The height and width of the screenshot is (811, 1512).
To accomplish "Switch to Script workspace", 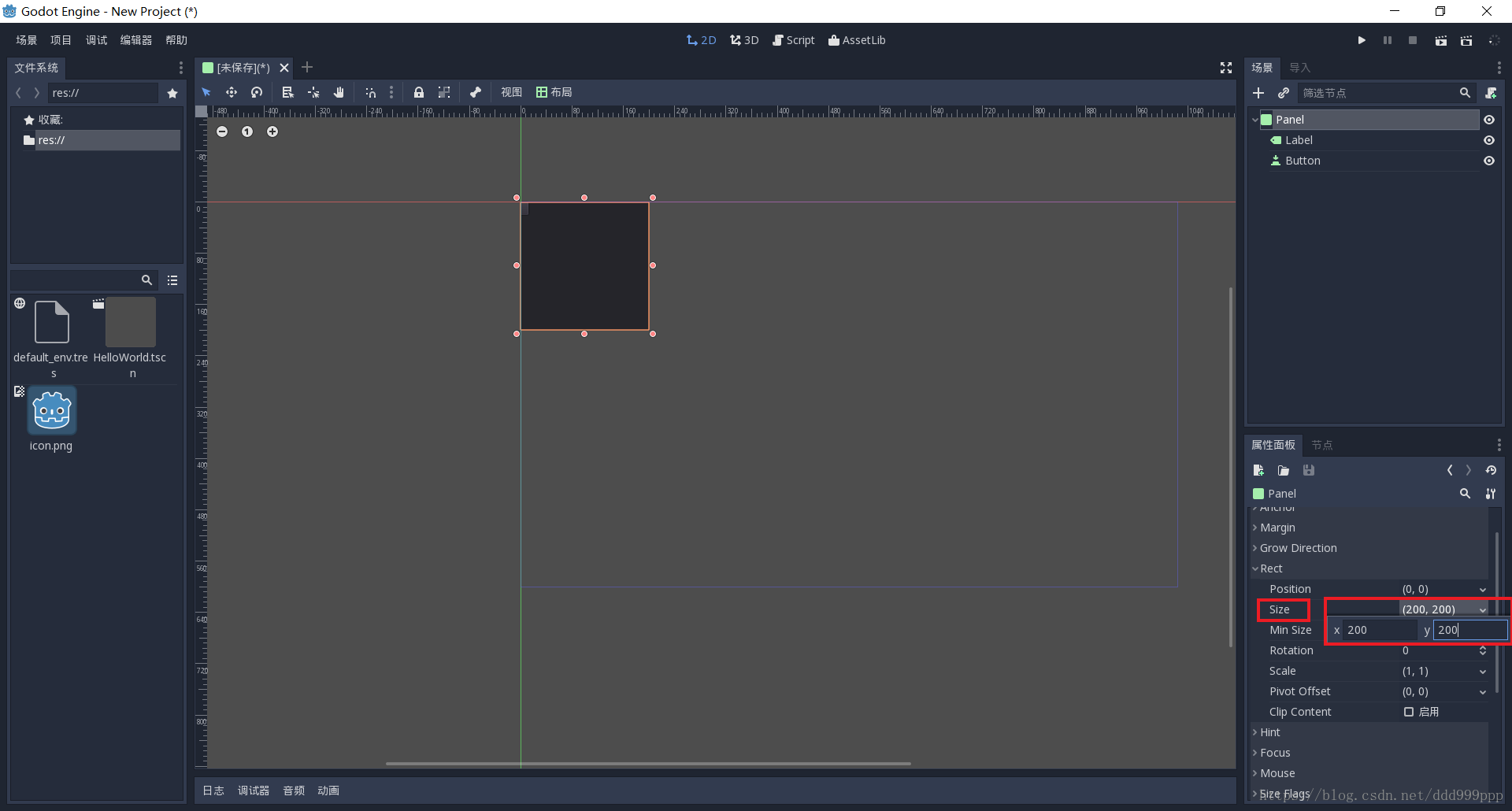I will tap(794, 40).
